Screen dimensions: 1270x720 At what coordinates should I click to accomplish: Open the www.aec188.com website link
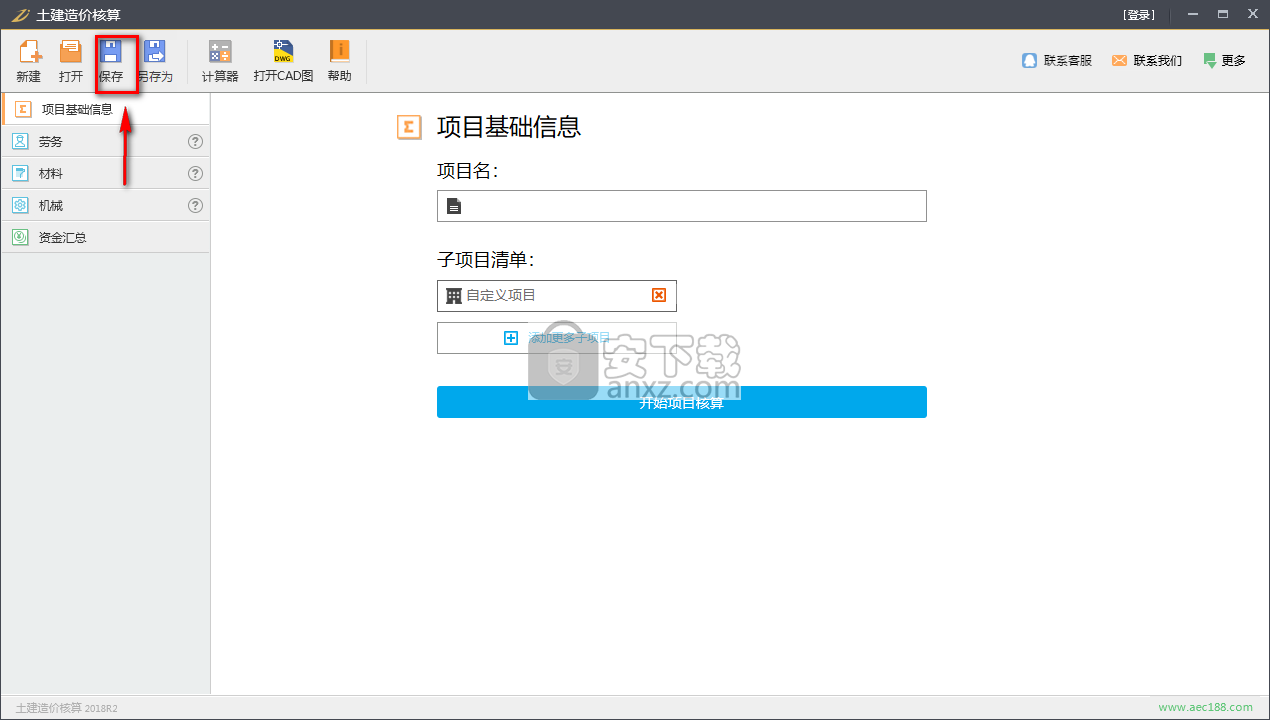coord(1205,708)
